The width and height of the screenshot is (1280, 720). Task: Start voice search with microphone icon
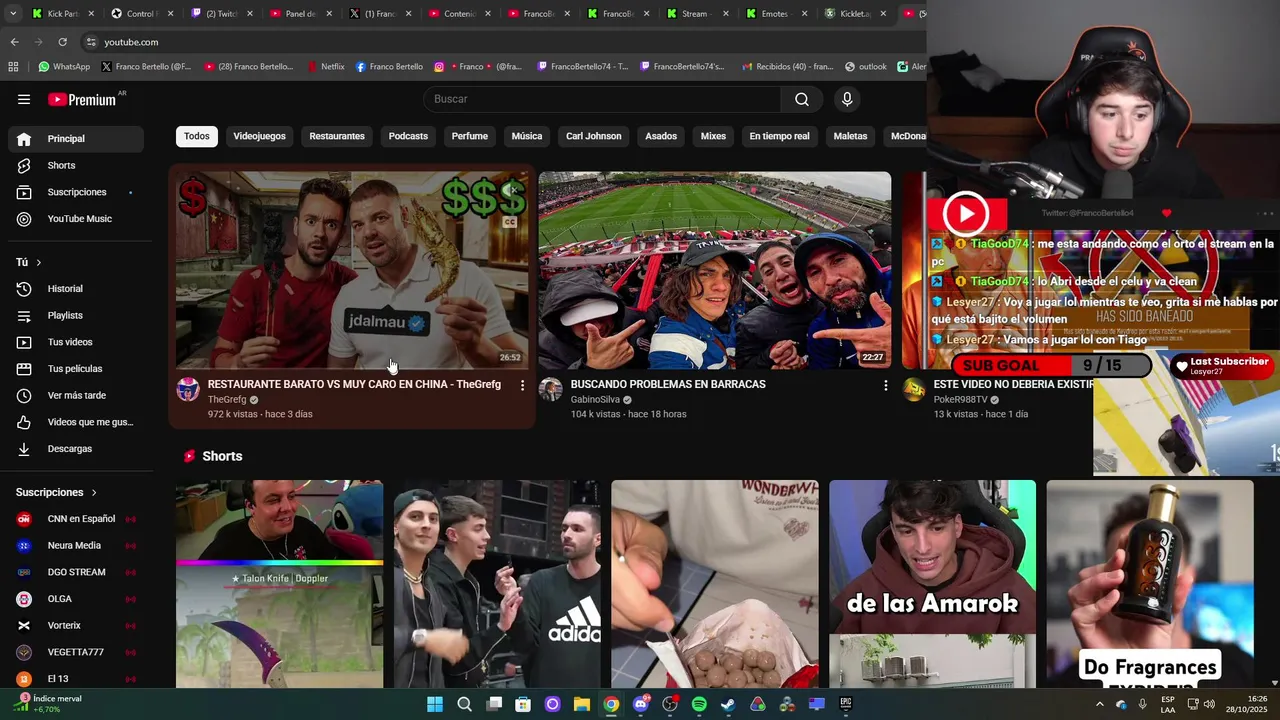click(847, 99)
